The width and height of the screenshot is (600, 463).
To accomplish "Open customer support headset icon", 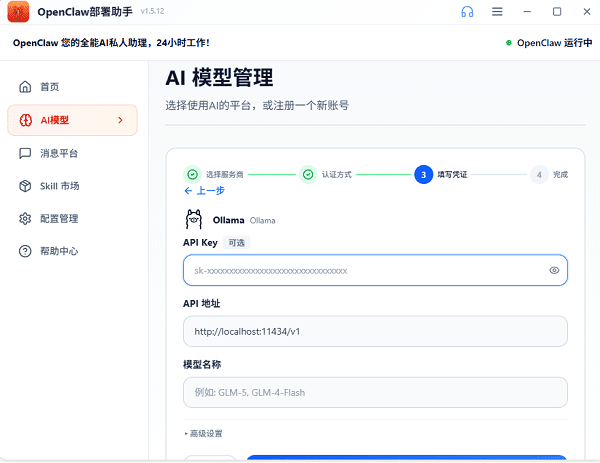I will click(x=467, y=12).
